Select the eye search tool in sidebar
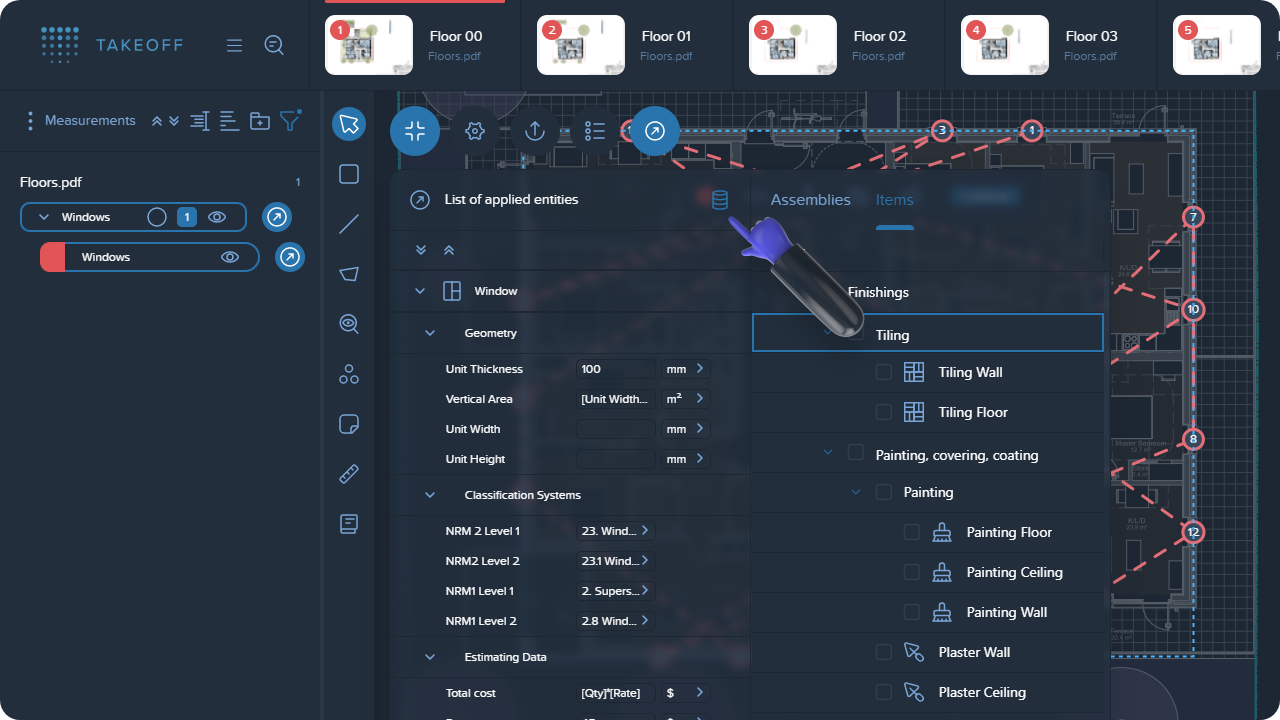1280x720 pixels. click(x=349, y=323)
